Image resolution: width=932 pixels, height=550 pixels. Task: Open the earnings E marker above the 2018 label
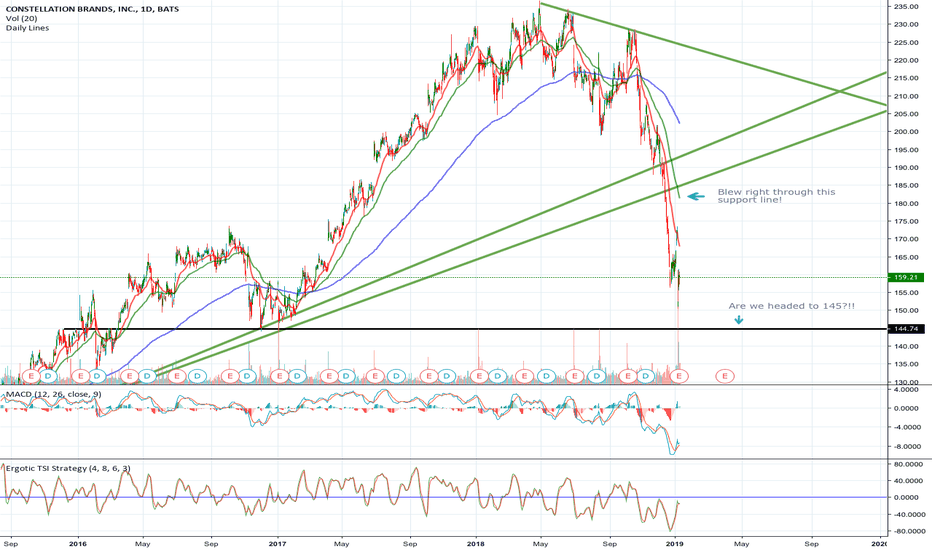click(x=480, y=376)
